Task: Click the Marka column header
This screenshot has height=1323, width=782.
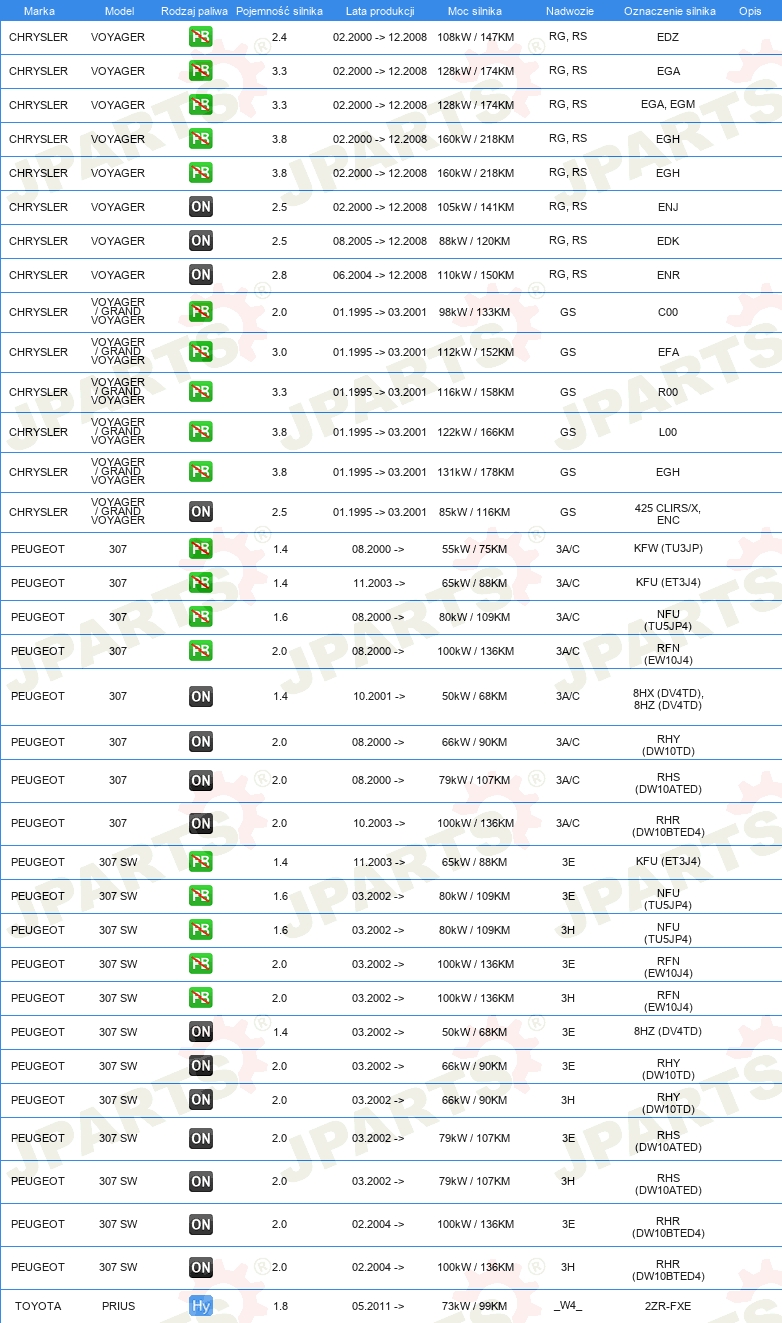Action: [39, 11]
